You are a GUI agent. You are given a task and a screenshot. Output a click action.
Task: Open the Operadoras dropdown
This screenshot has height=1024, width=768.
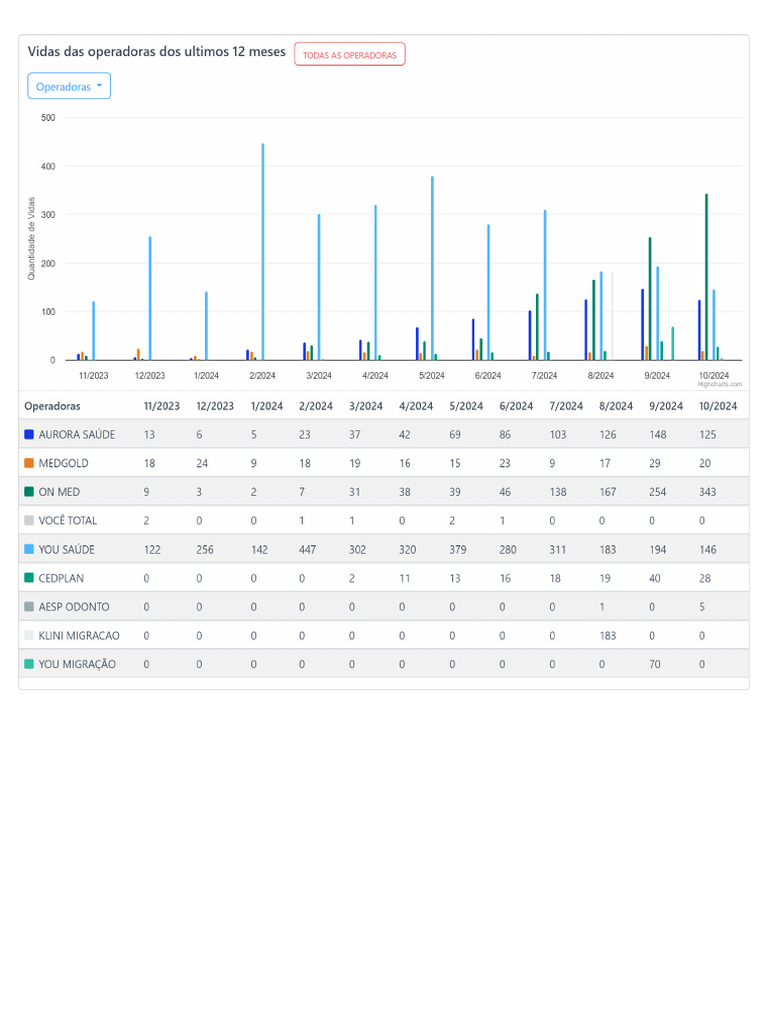pos(69,86)
